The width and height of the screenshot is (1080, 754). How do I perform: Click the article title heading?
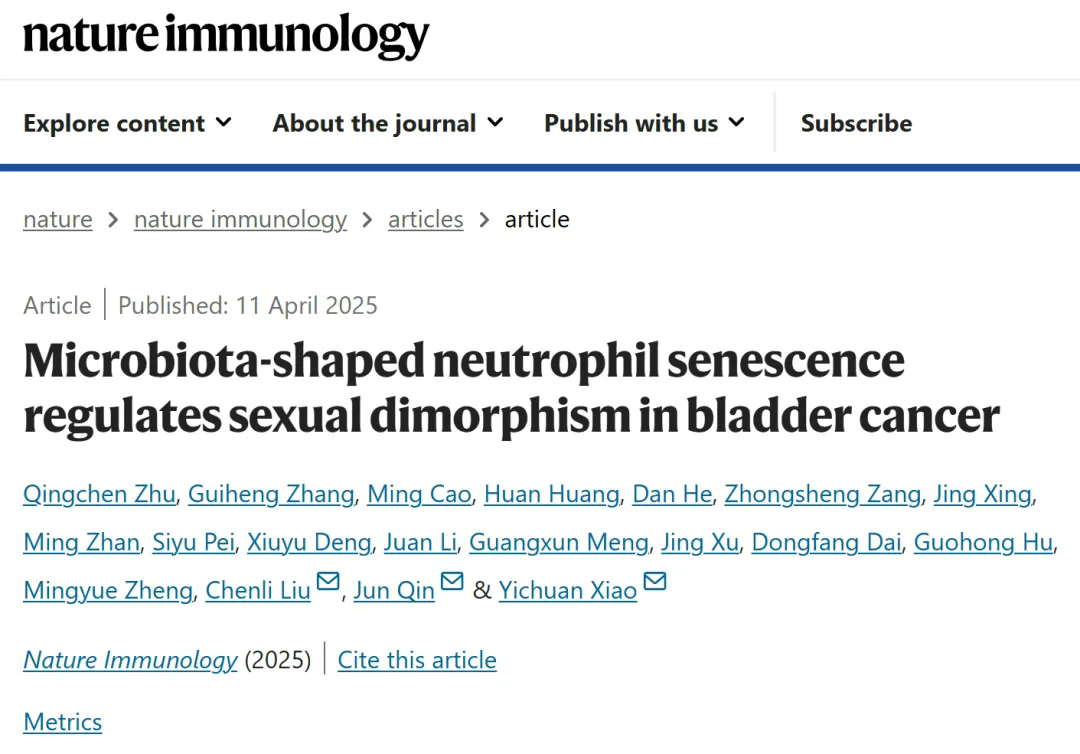[510, 388]
